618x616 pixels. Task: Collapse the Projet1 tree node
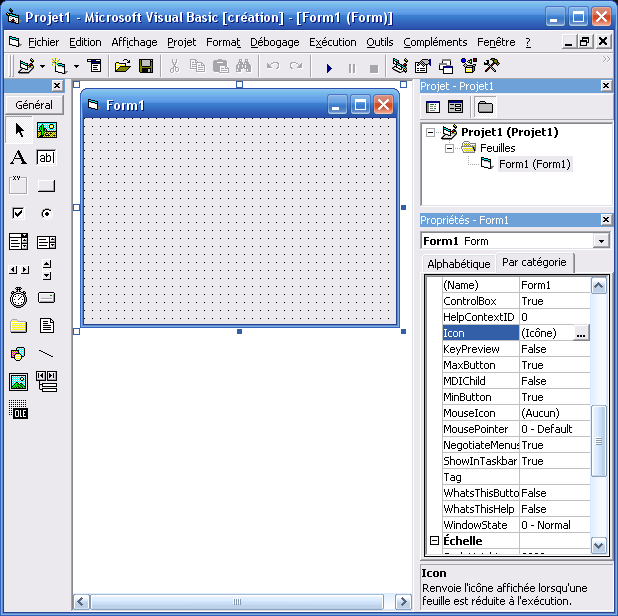coord(431,132)
